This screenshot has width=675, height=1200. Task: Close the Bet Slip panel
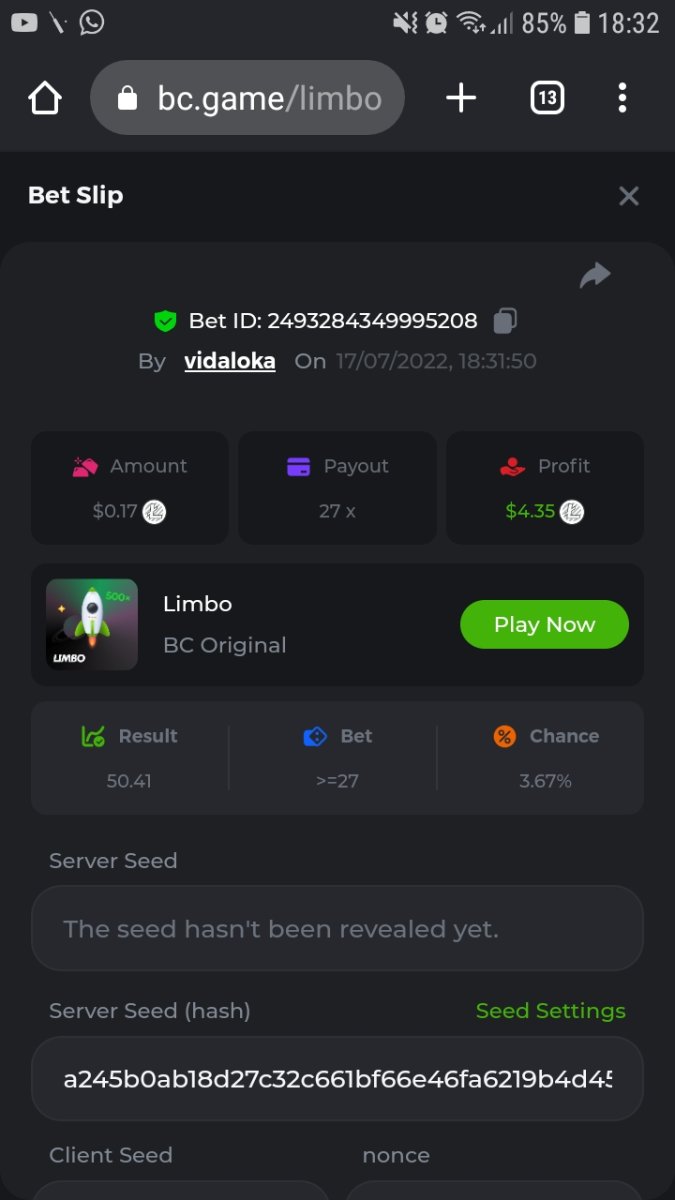coord(628,196)
